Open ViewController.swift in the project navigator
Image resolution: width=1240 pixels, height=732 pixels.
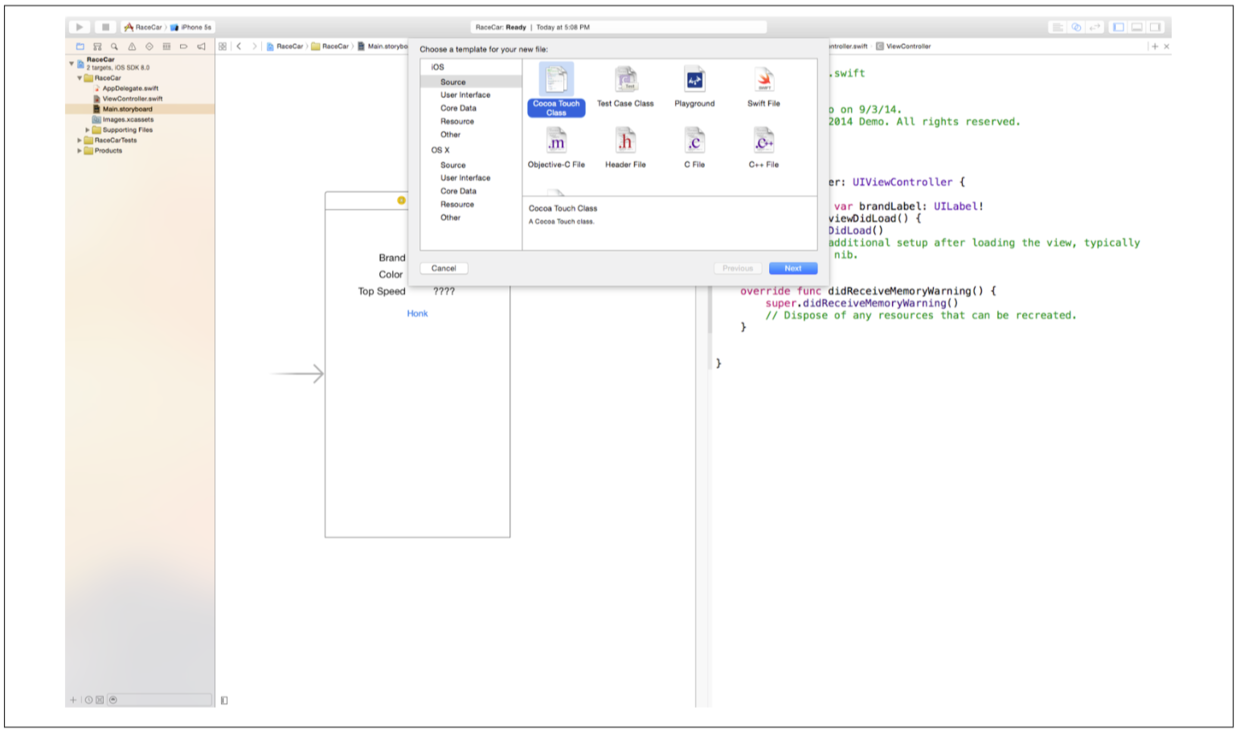pyautogui.click(x=132, y=99)
